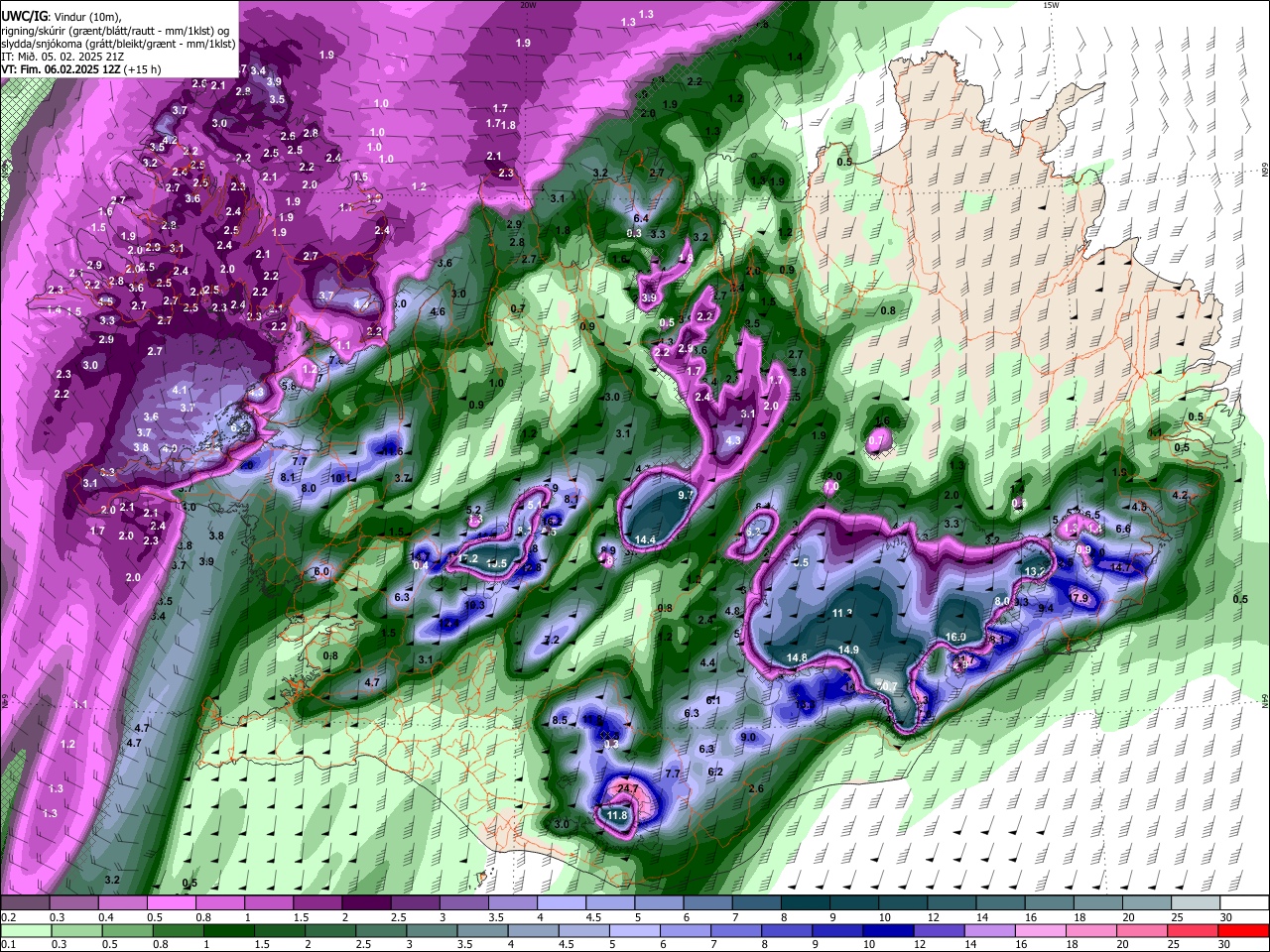Select the bright pink snow swatch between 0.5 and 0.8
This screenshot has height=952, width=1270.
pyautogui.click(x=171, y=904)
